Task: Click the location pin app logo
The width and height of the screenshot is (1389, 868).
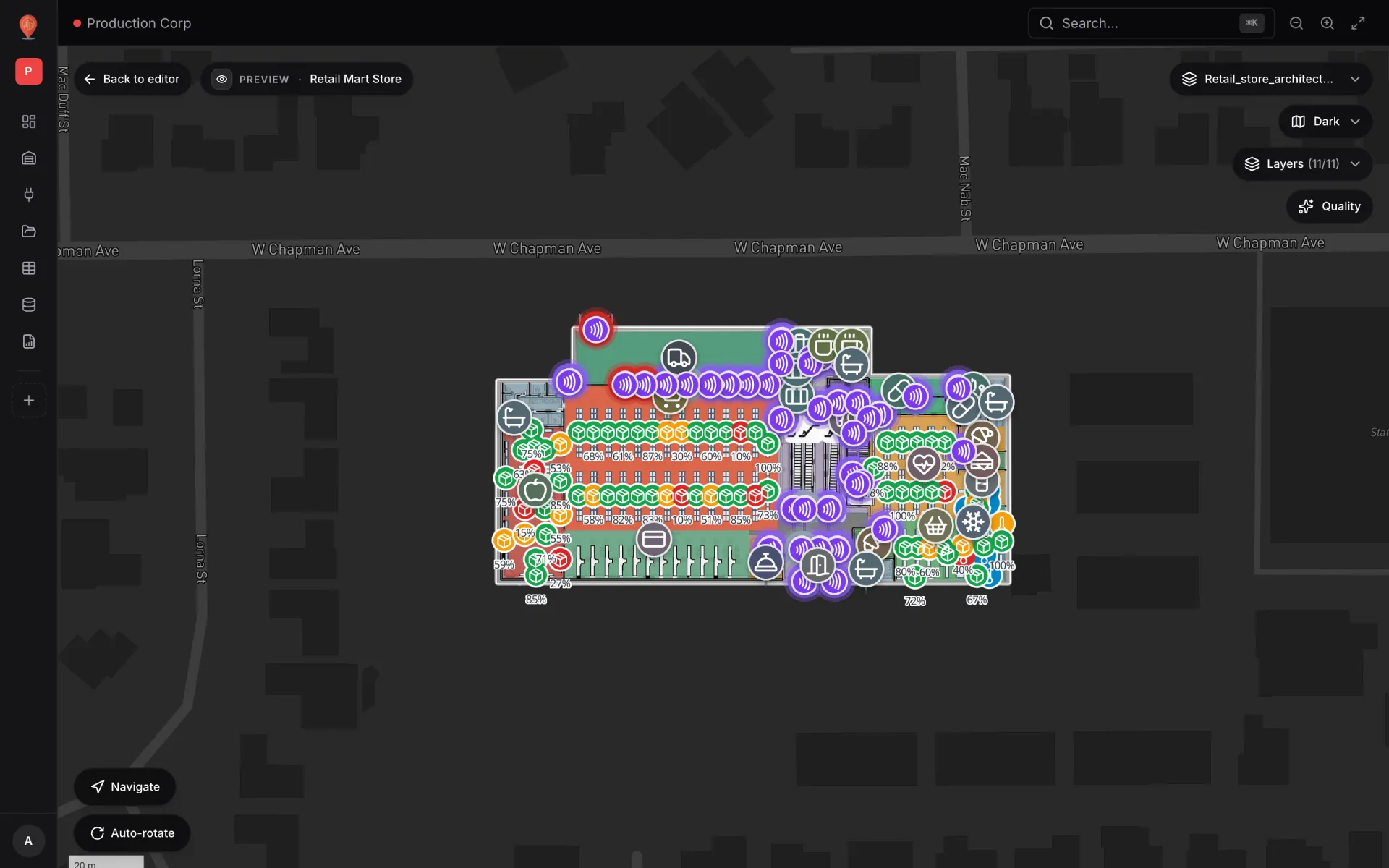Action: 28,27
